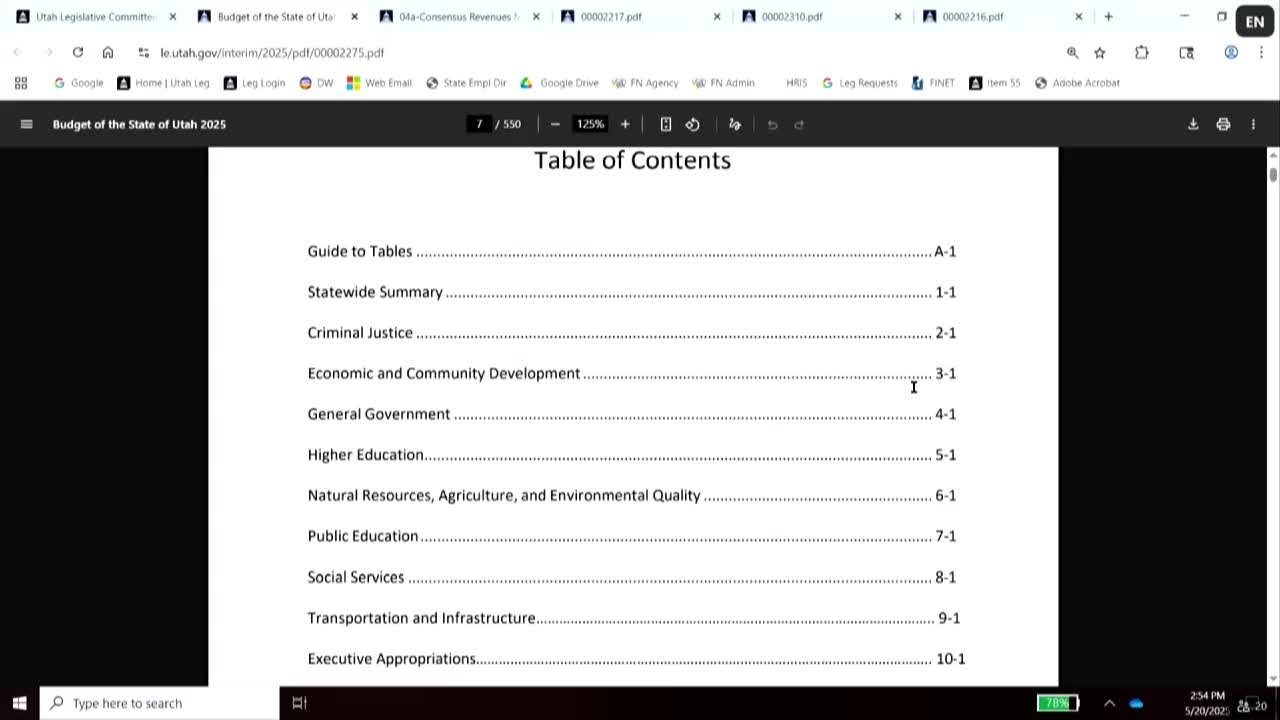Expand hidden system tray icons
This screenshot has width=1280, height=720.
pos(1110,703)
